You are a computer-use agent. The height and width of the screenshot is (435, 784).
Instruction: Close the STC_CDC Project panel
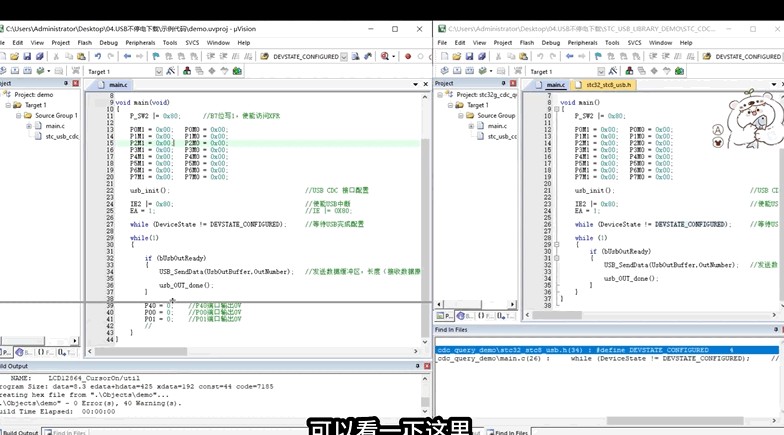(513, 83)
